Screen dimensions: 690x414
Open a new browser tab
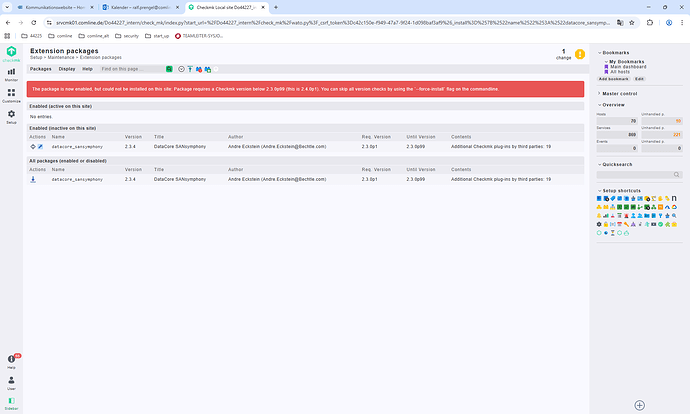(x=276, y=7)
